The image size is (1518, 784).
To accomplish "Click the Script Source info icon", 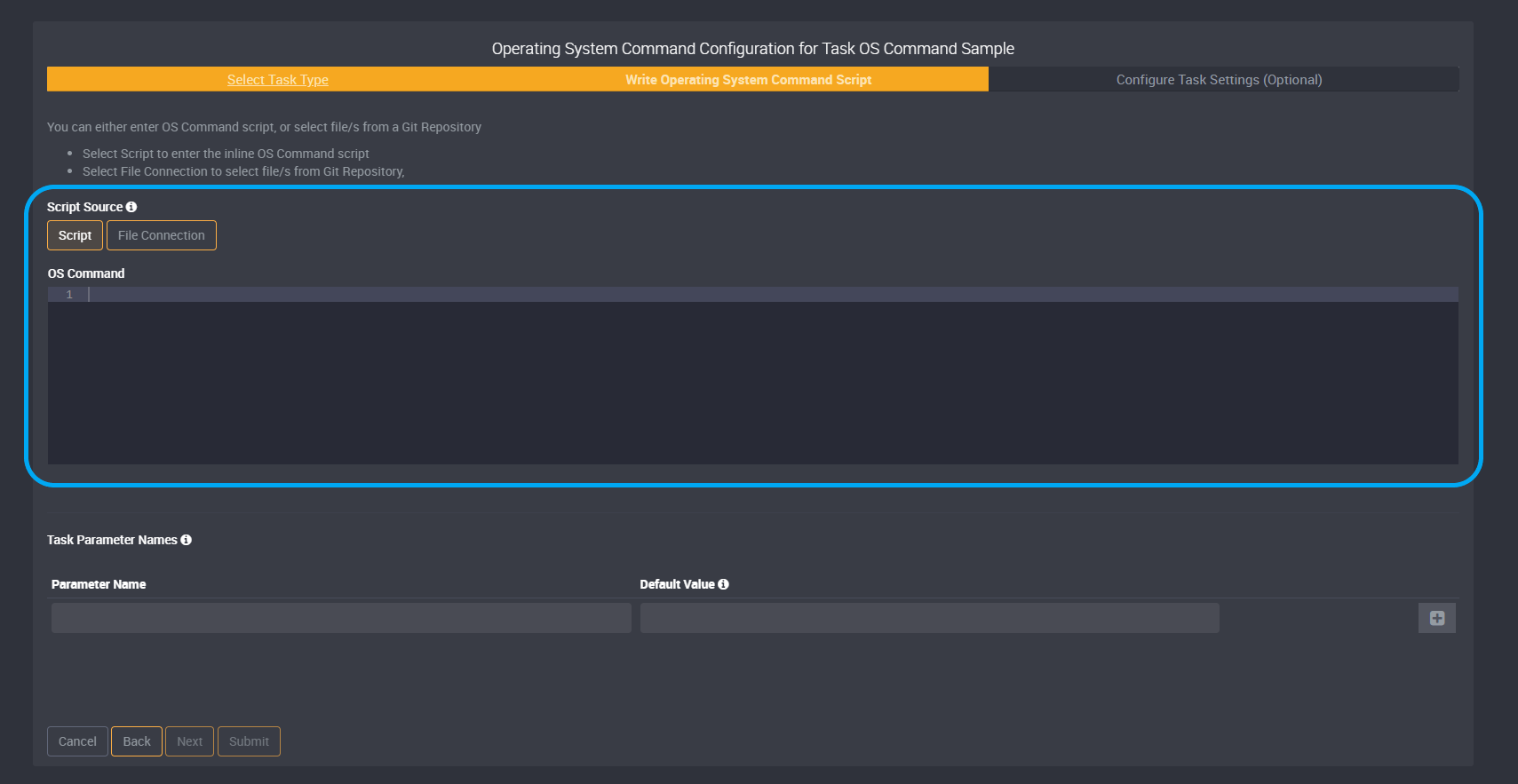I will tap(131, 207).
